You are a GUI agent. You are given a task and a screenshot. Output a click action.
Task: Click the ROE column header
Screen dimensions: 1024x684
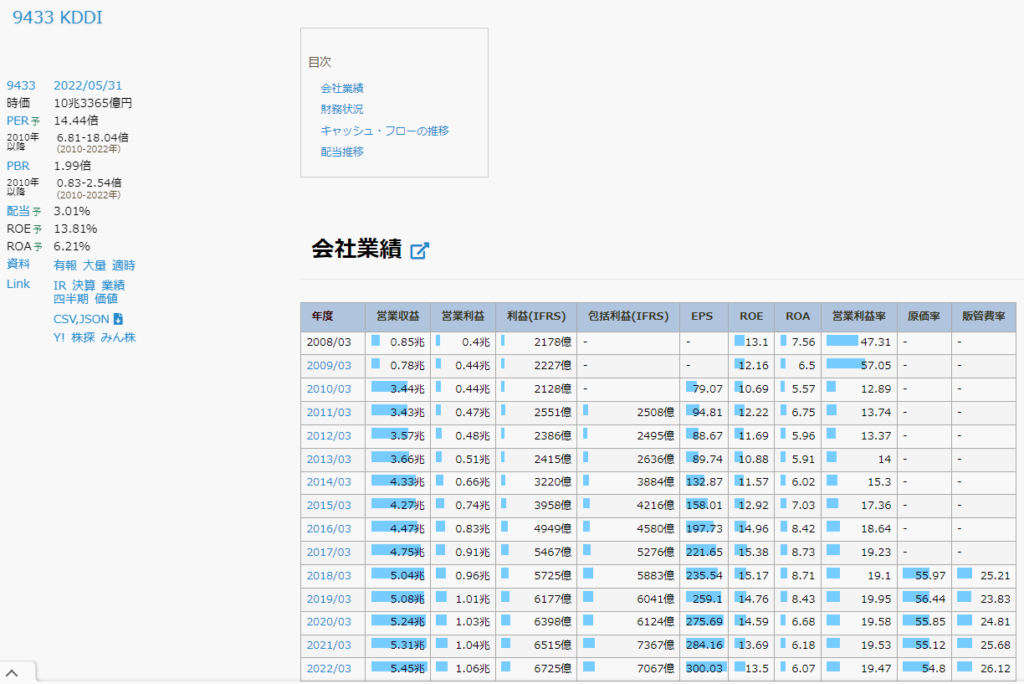[751, 316]
